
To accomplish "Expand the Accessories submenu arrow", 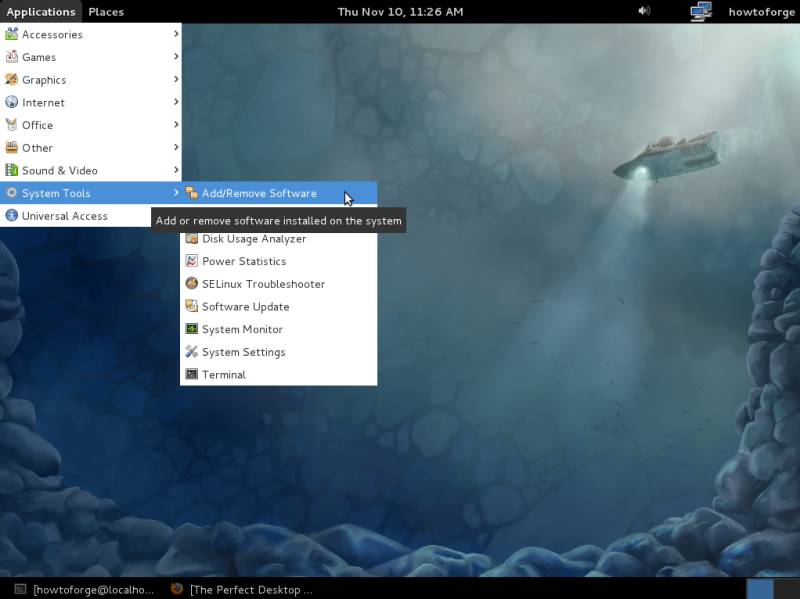I will 176,34.
